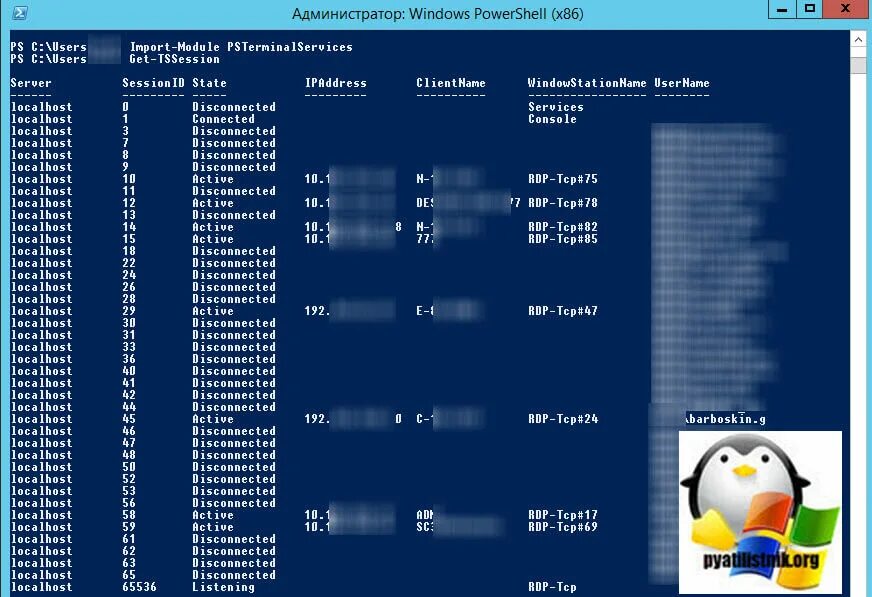The height and width of the screenshot is (597, 872).
Task: Click the window title 'Администратор: Windows PowerShell (x86)'
Action: point(437,13)
